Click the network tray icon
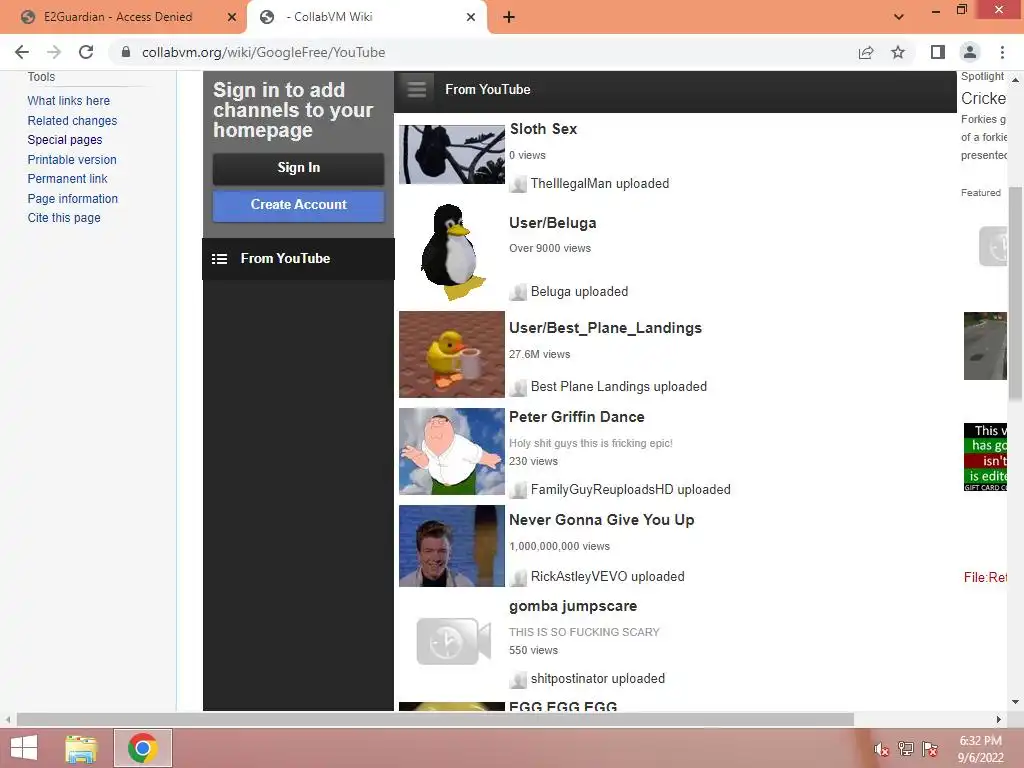The height and width of the screenshot is (768, 1024). [x=906, y=749]
